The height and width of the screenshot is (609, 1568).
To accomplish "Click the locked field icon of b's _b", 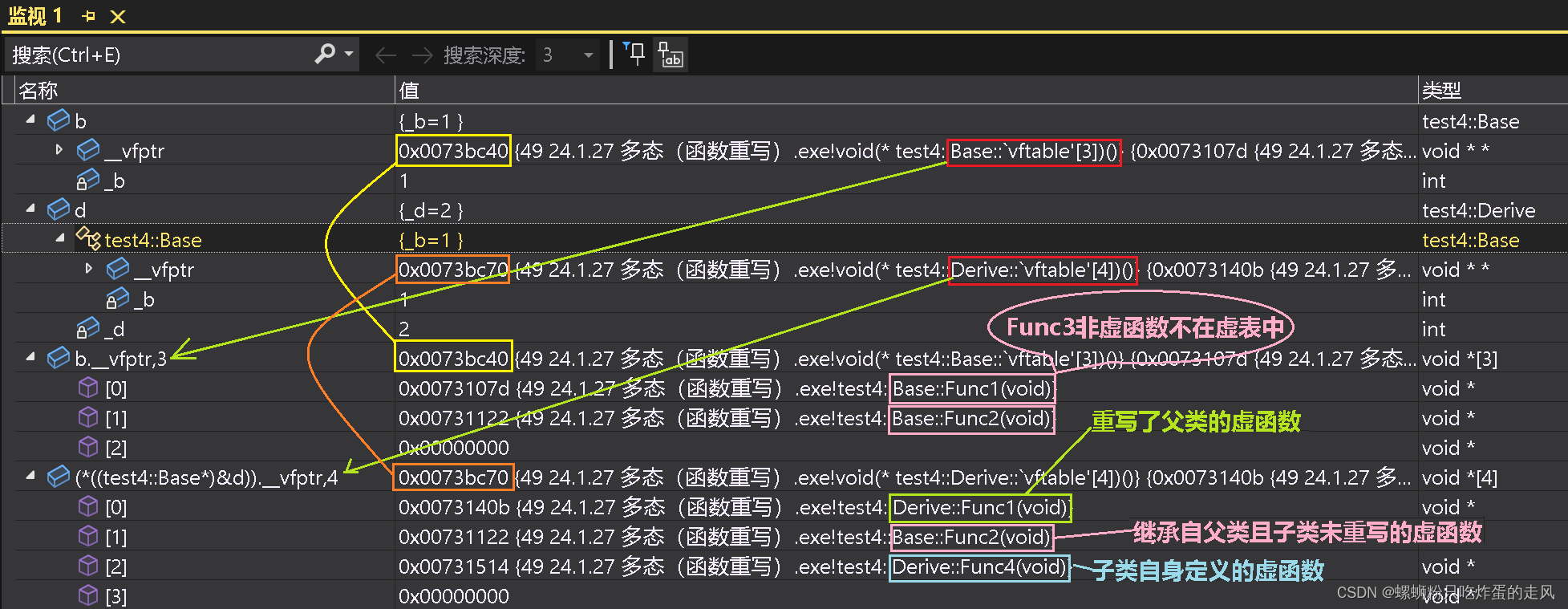I will point(87,181).
